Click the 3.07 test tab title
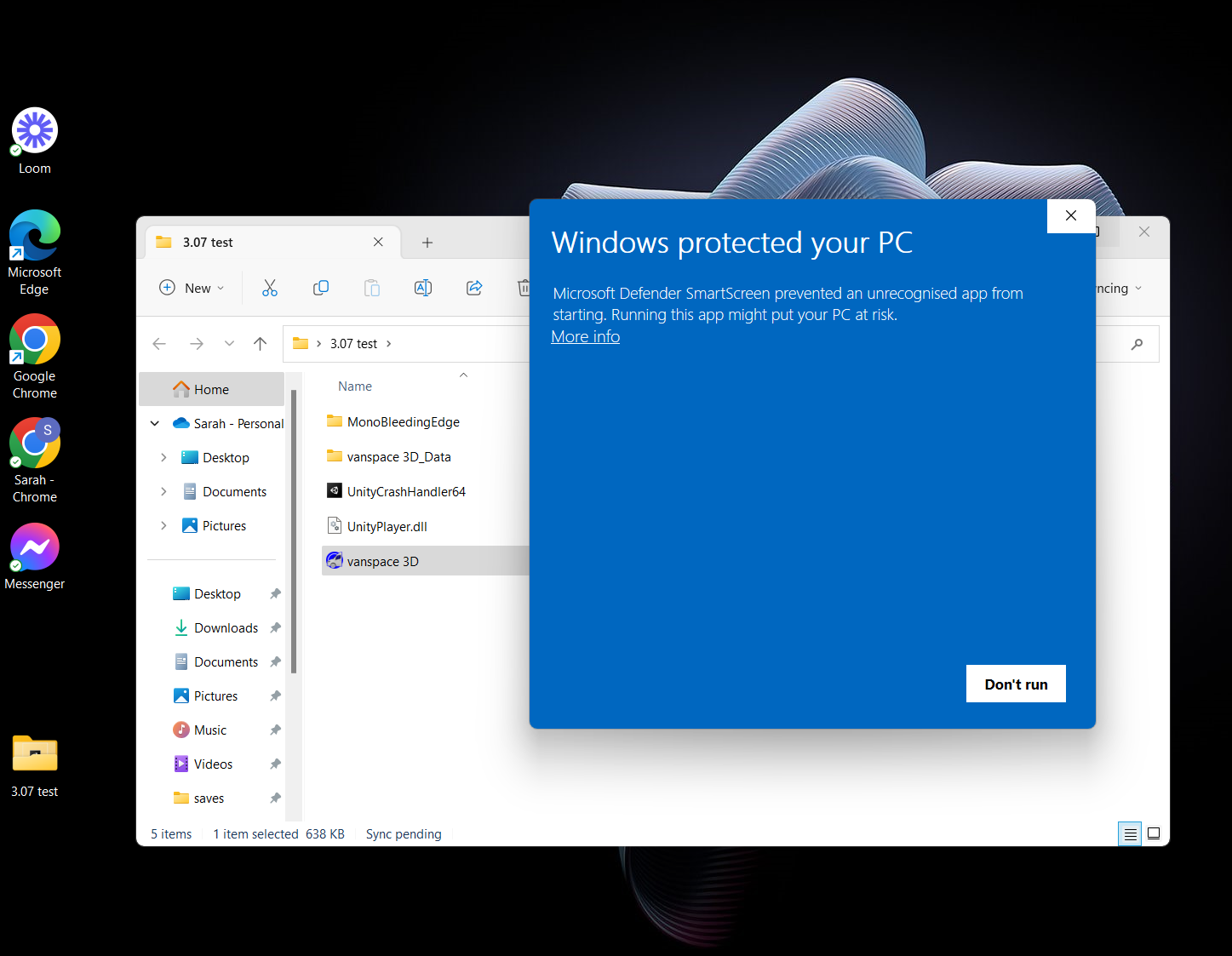 click(208, 243)
